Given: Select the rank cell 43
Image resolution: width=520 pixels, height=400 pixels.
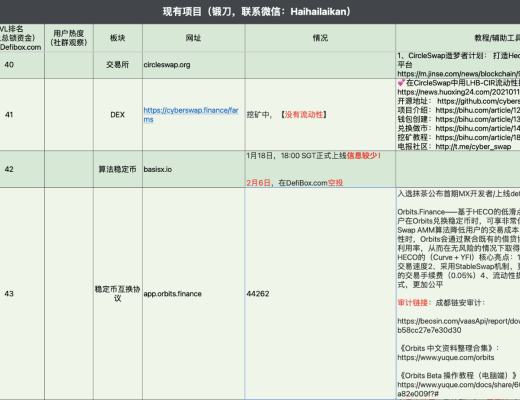Looking at the screenshot, I should tap(22, 294).
